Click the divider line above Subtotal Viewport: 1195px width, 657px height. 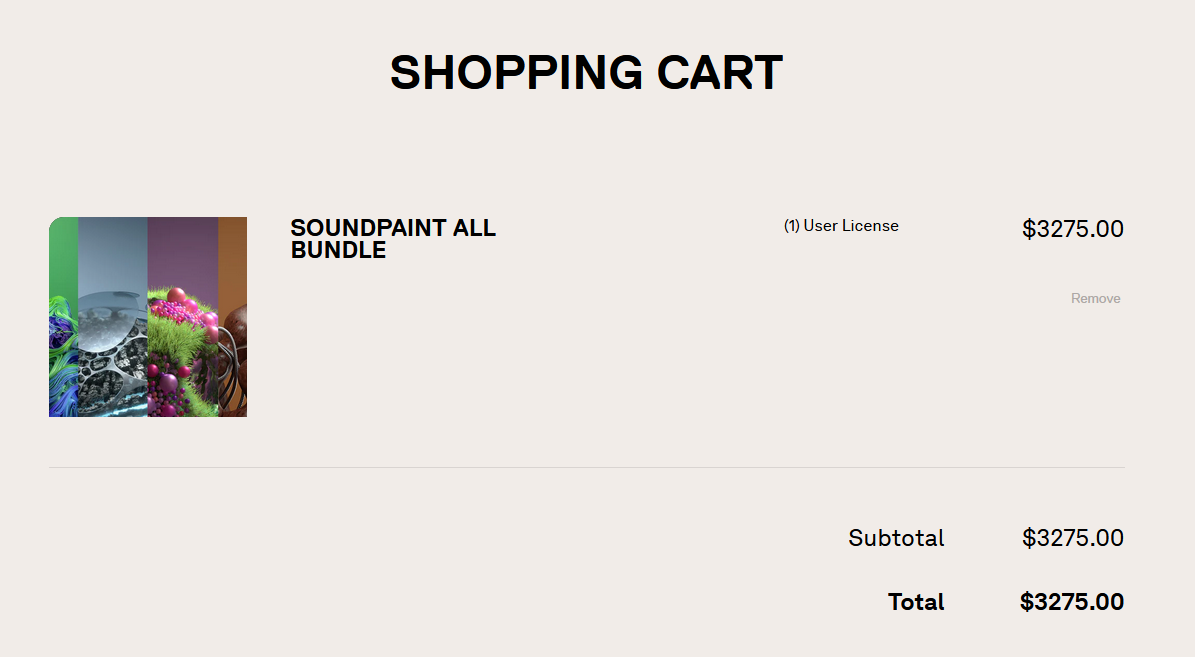click(586, 467)
